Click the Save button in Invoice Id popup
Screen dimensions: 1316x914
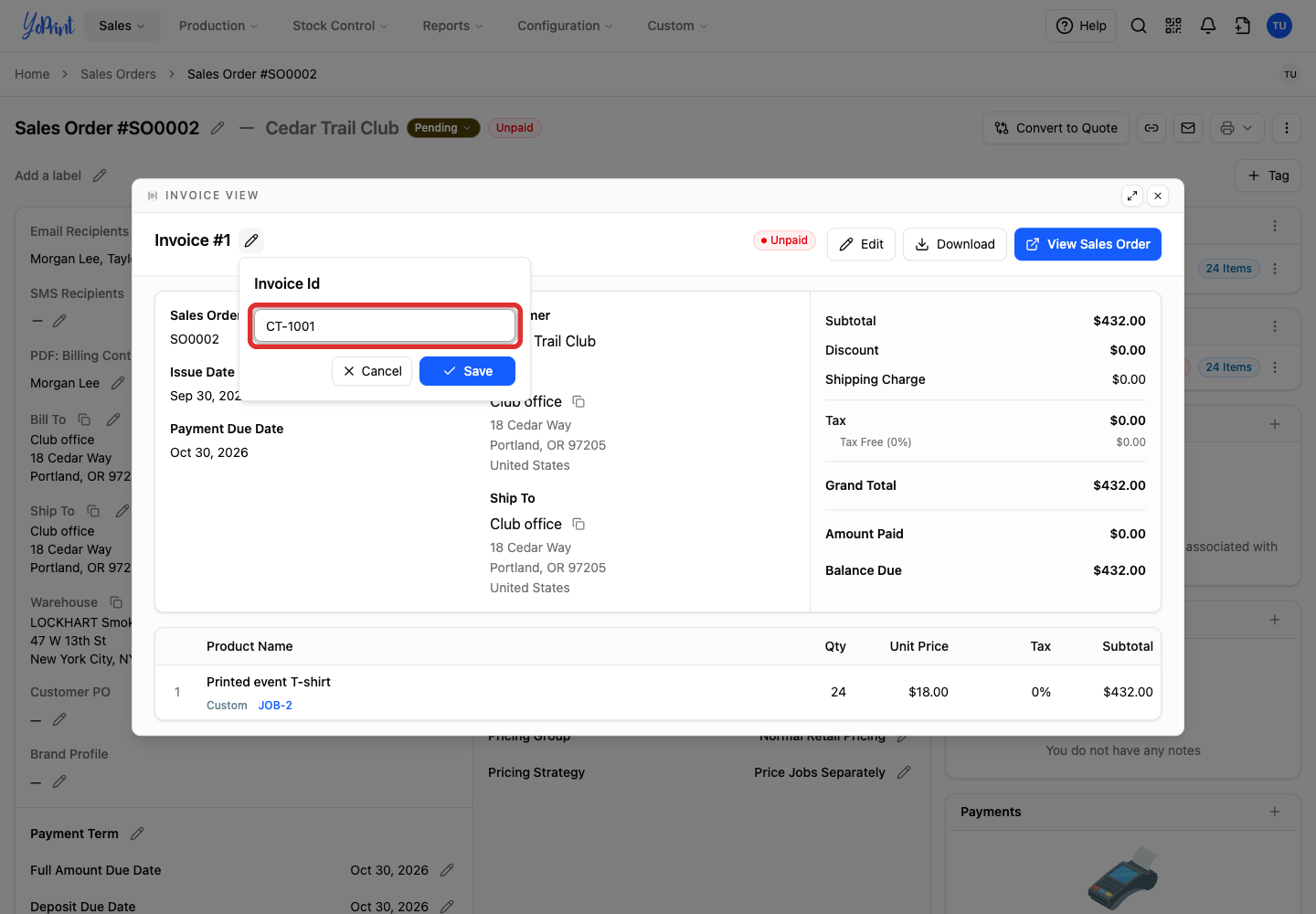click(x=467, y=371)
